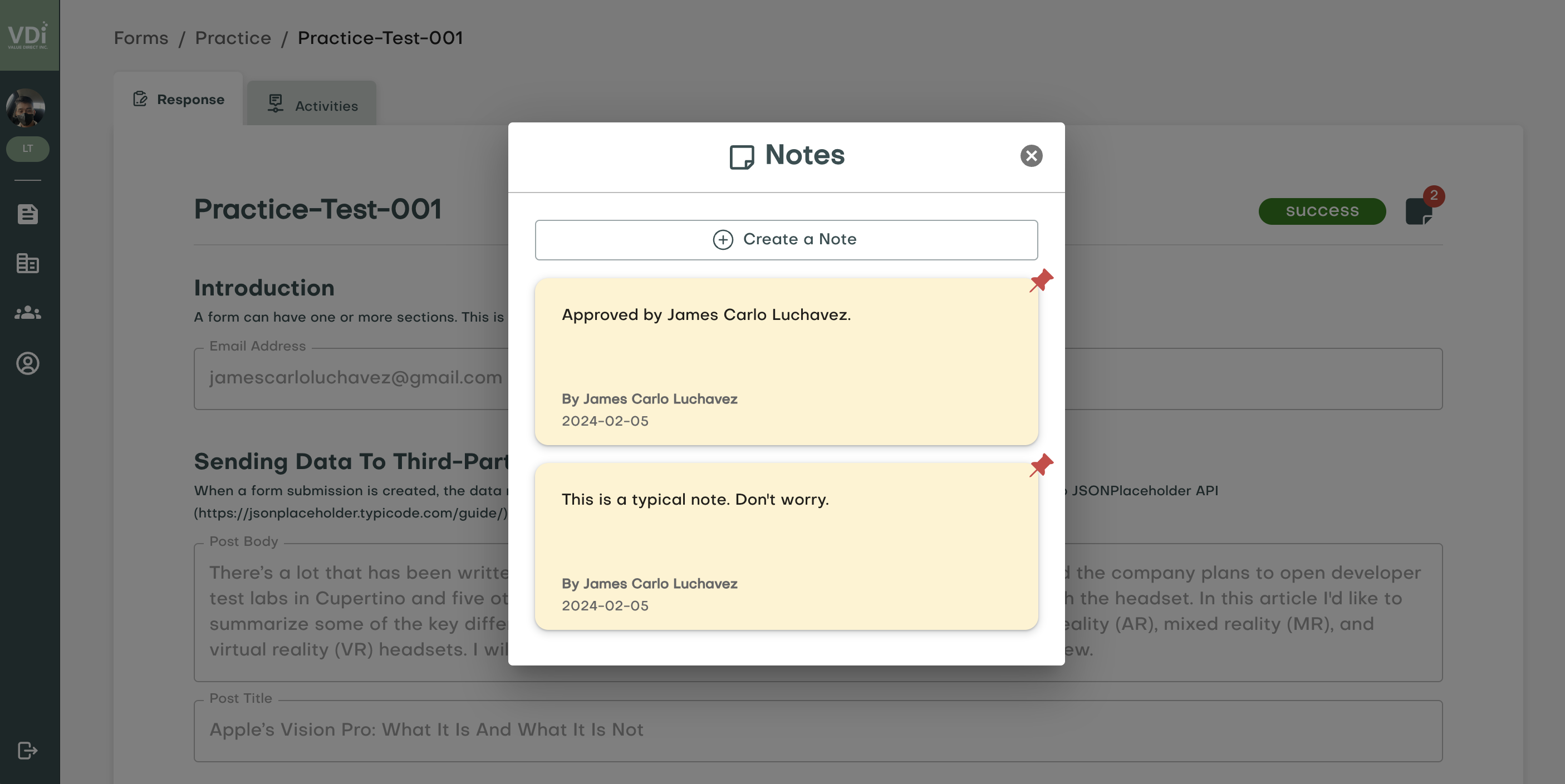Click the user avatar in the sidebar
This screenshot has height=784, width=1565.
(x=26, y=108)
